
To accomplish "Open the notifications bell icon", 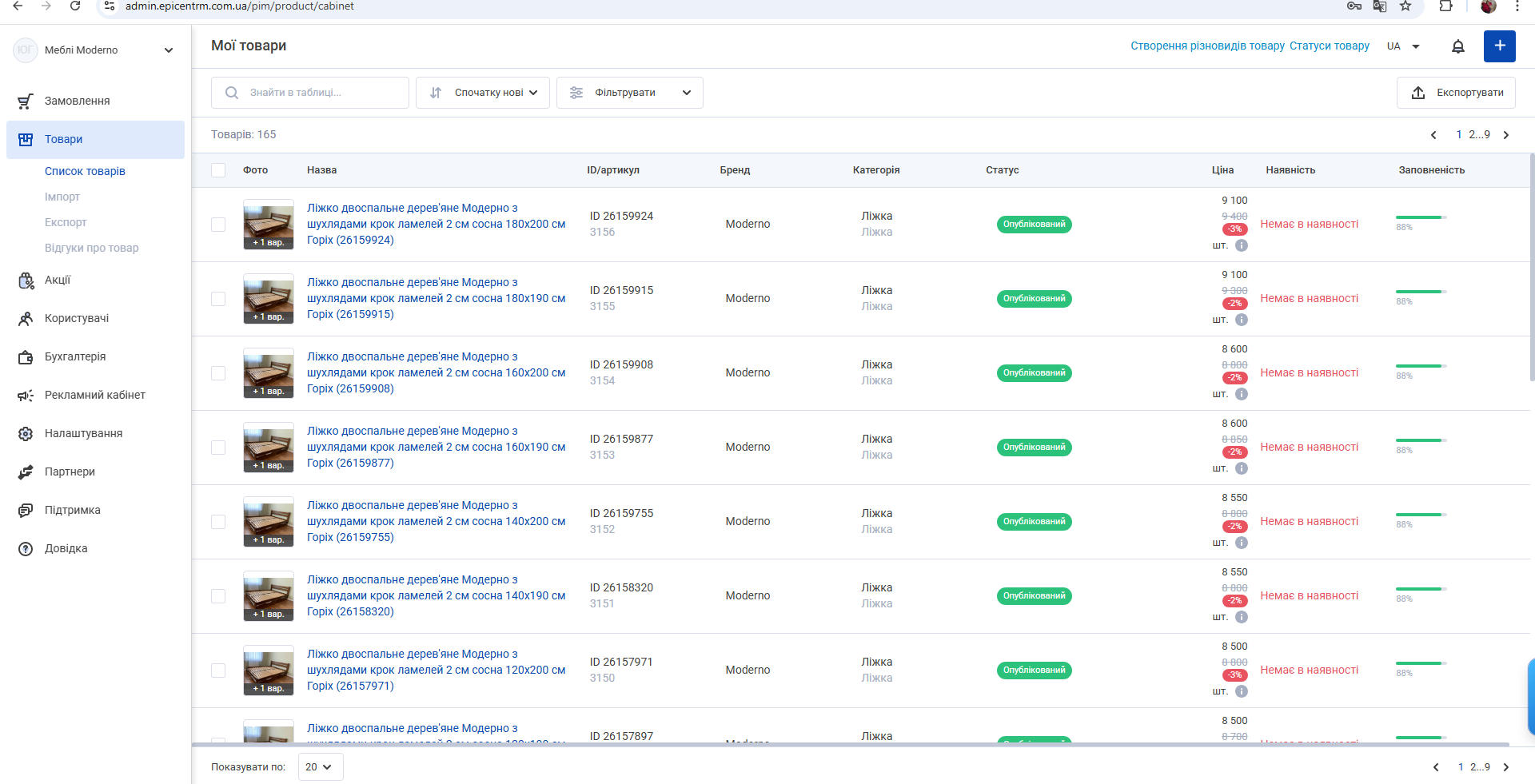I will point(1458,46).
